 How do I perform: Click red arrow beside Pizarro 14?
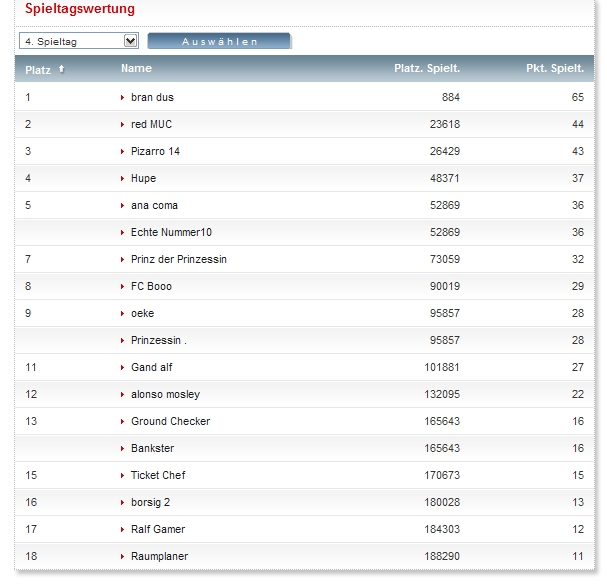tap(122, 152)
